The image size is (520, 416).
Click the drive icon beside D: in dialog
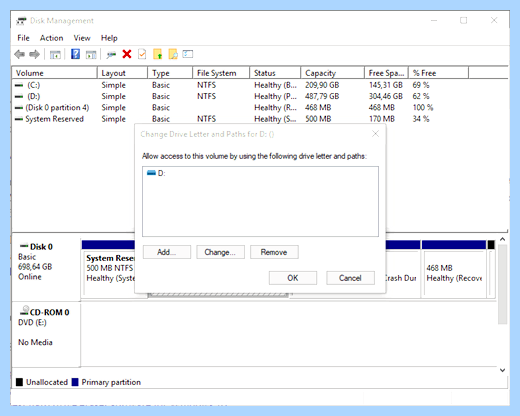(x=151, y=173)
